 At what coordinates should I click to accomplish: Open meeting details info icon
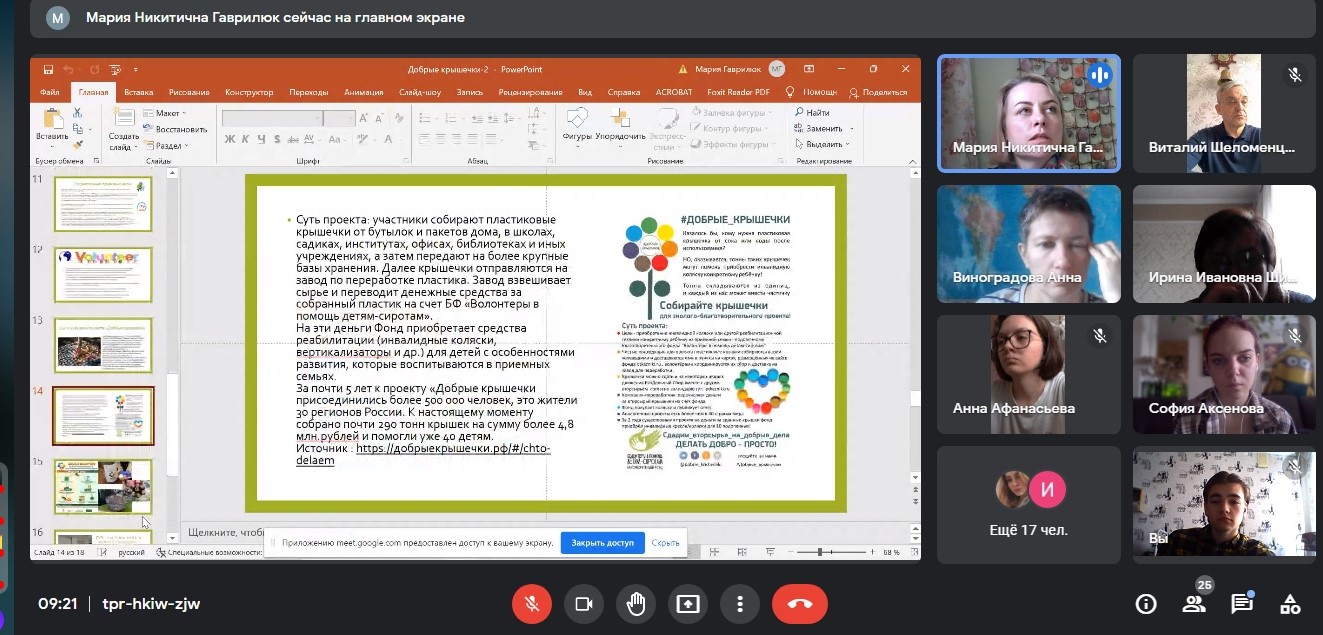click(x=1146, y=604)
